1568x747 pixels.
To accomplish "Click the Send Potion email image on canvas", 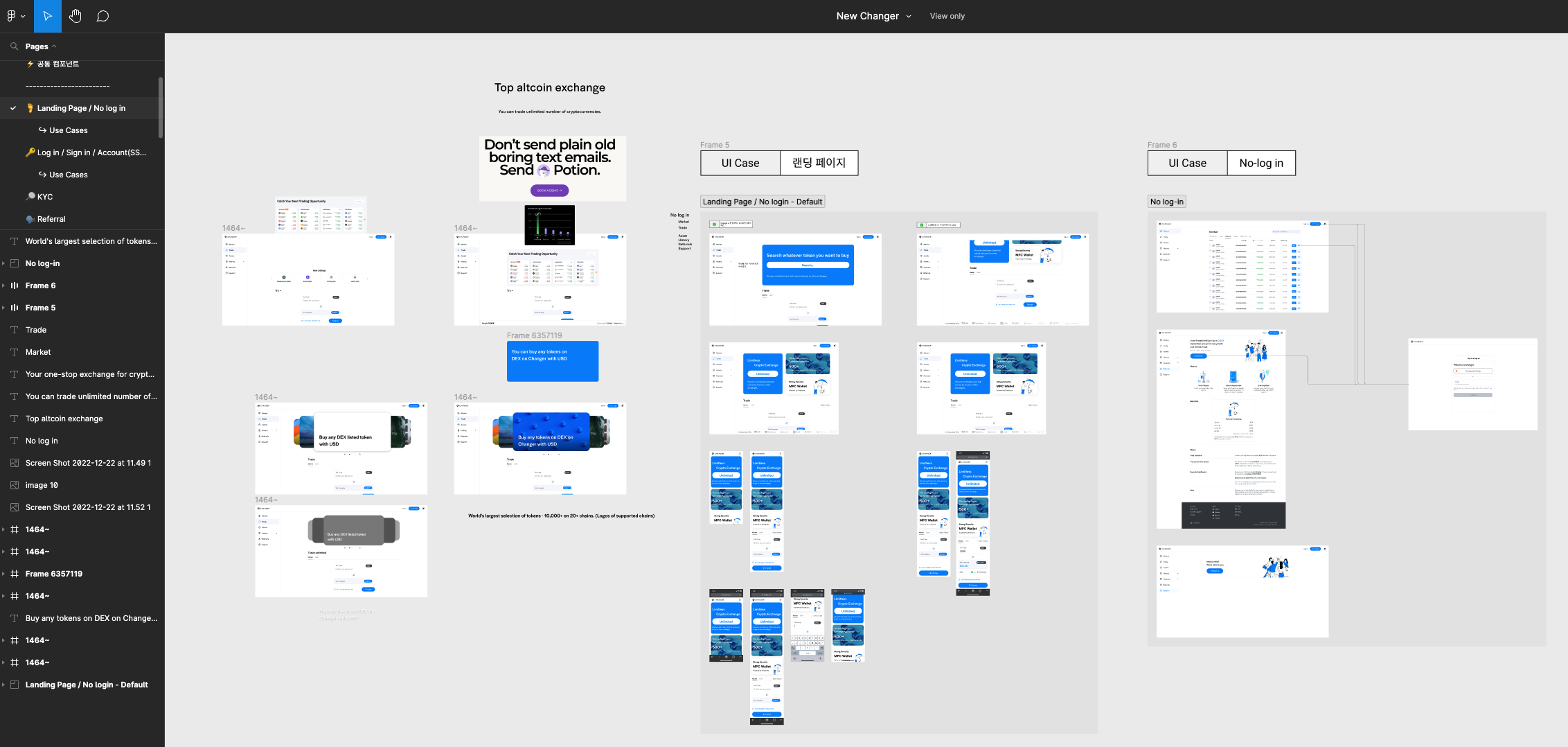I will tap(552, 168).
